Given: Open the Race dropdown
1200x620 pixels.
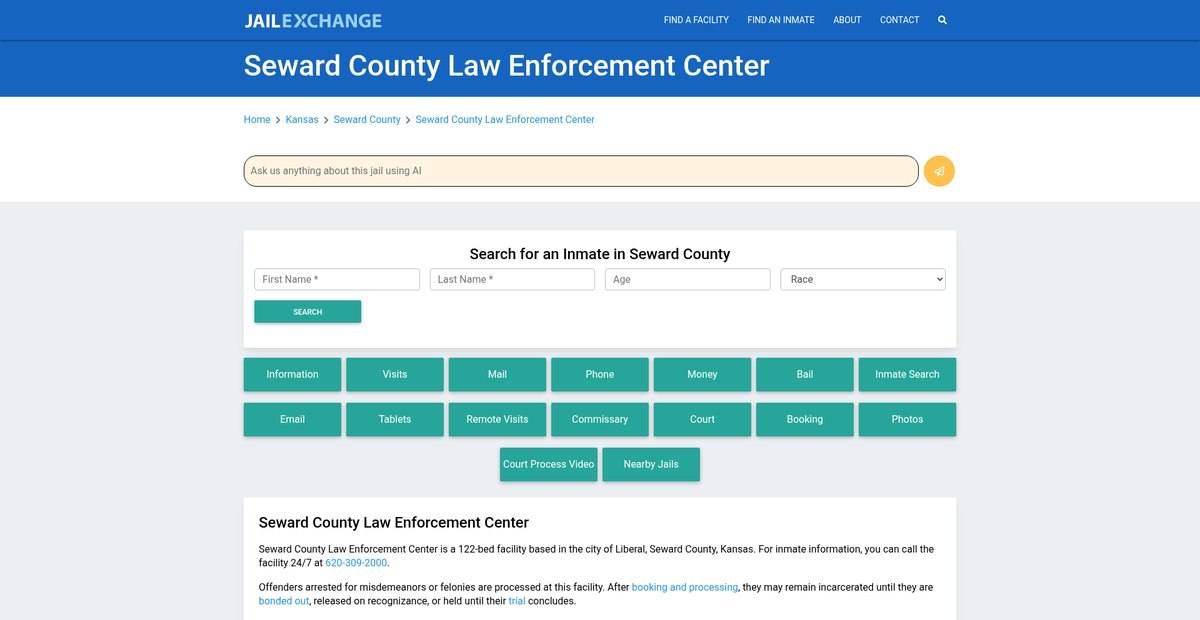Looking at the screenshot, I should click(x=862, y=280).
